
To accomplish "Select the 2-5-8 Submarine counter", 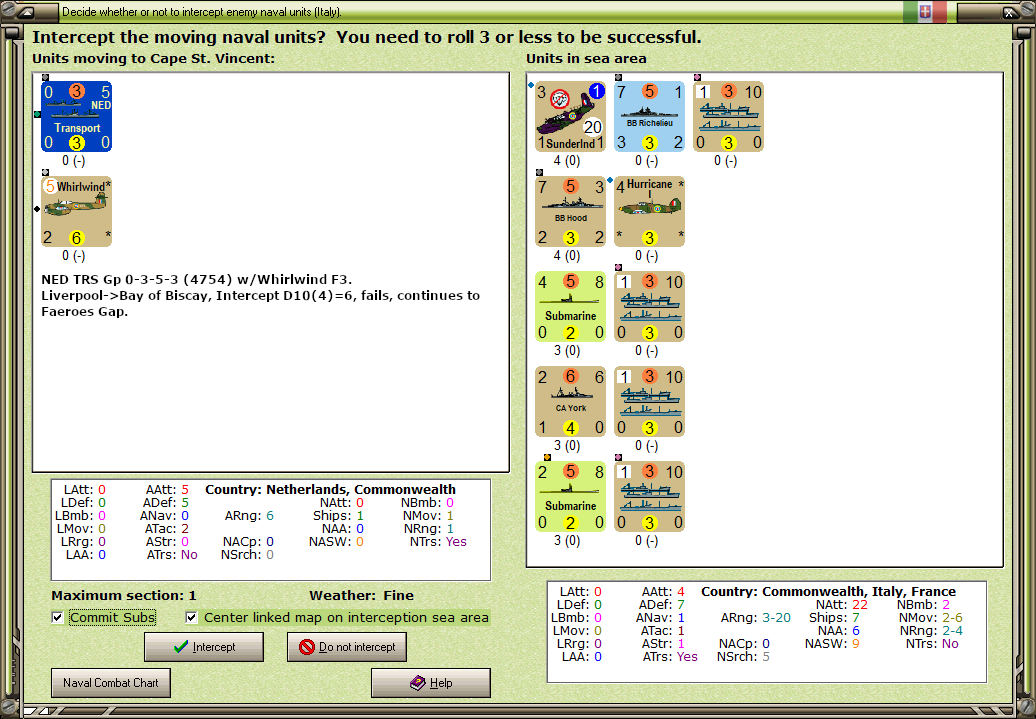I will [570, 497].
